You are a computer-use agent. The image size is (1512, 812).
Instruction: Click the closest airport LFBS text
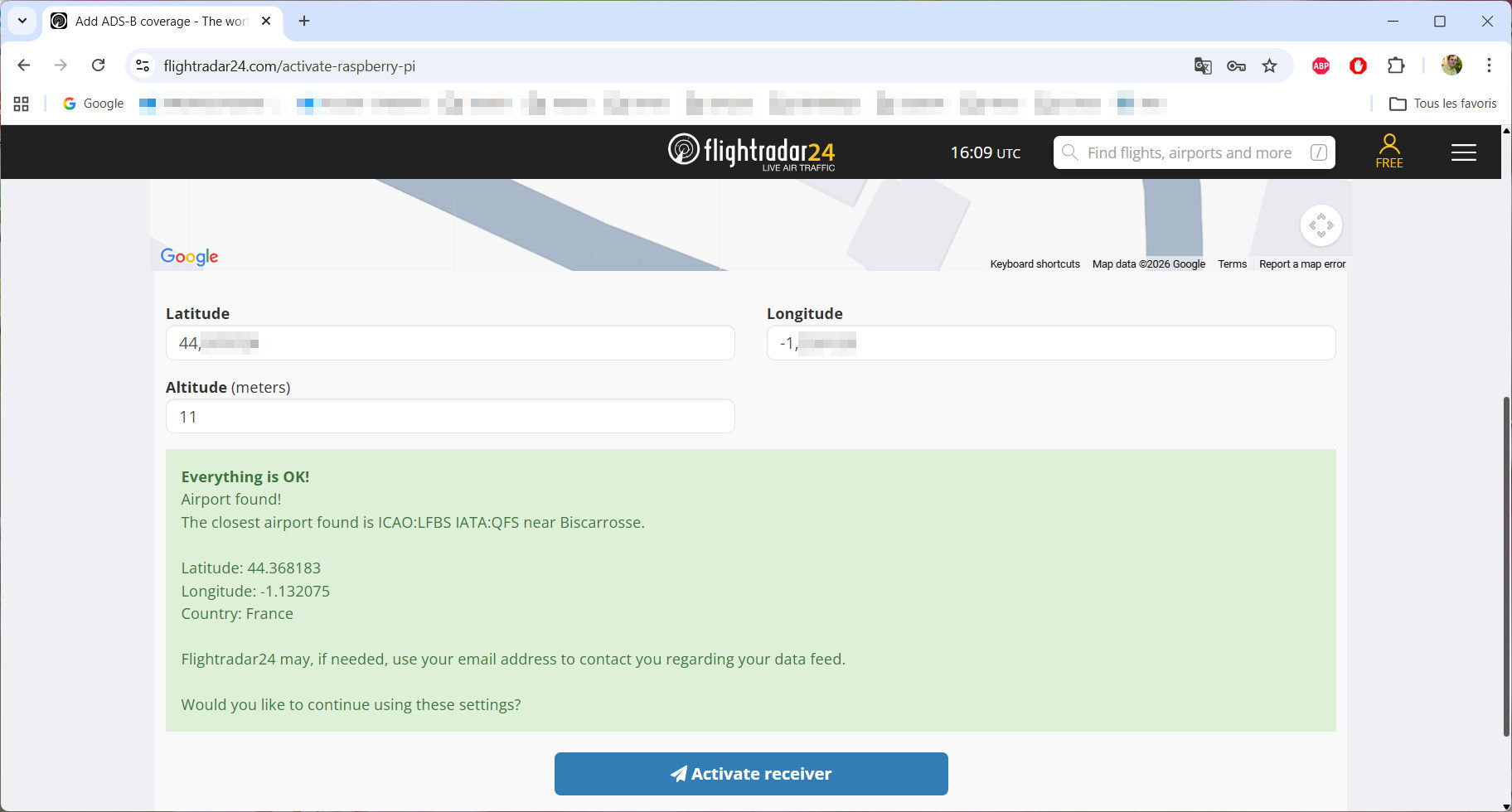click(x=413, y=523)
